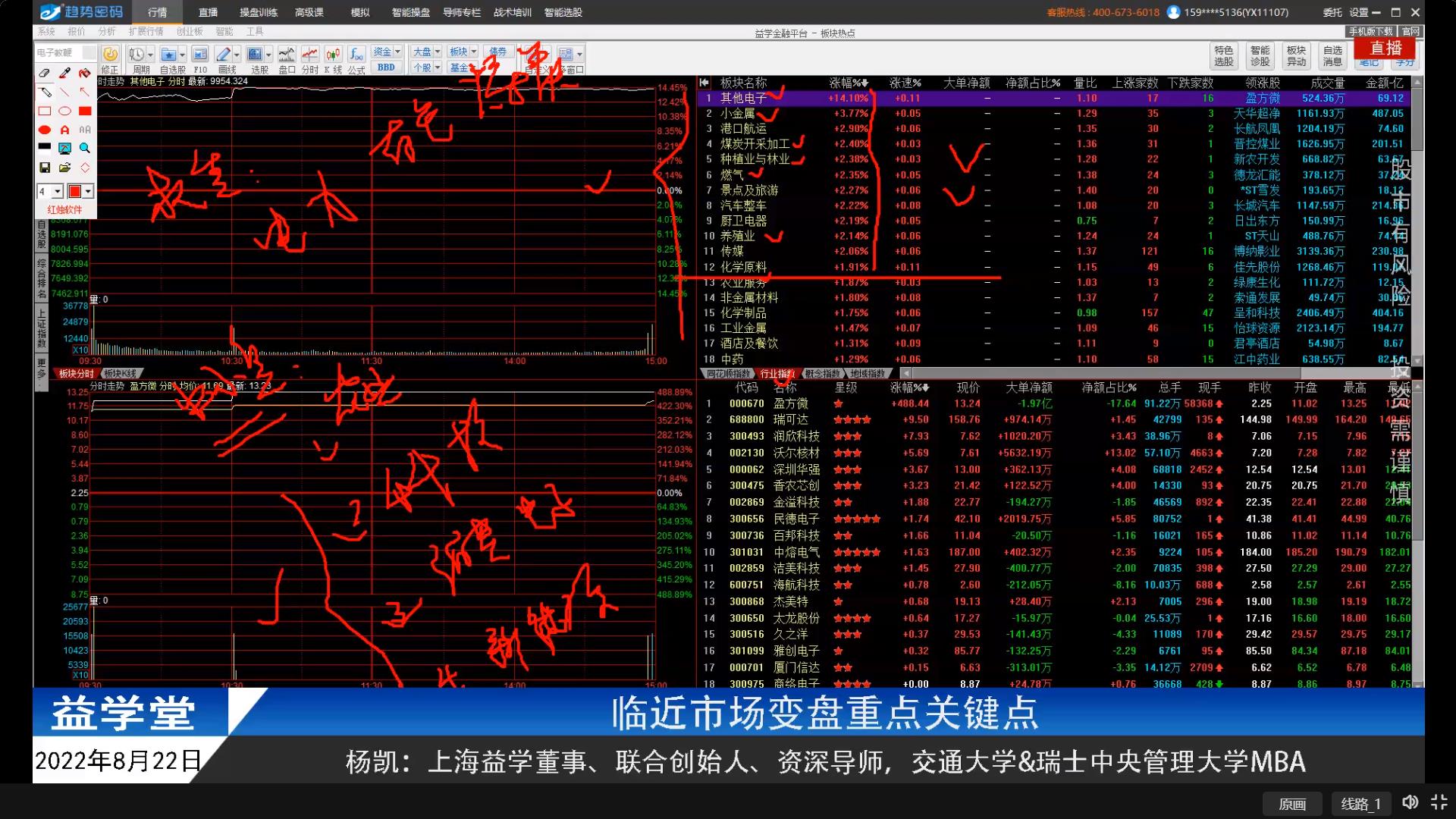Click the 线路_1 line selector
Image resolution: width=1456 pixels, height=819 pixels.
[x=1361, y=804]
